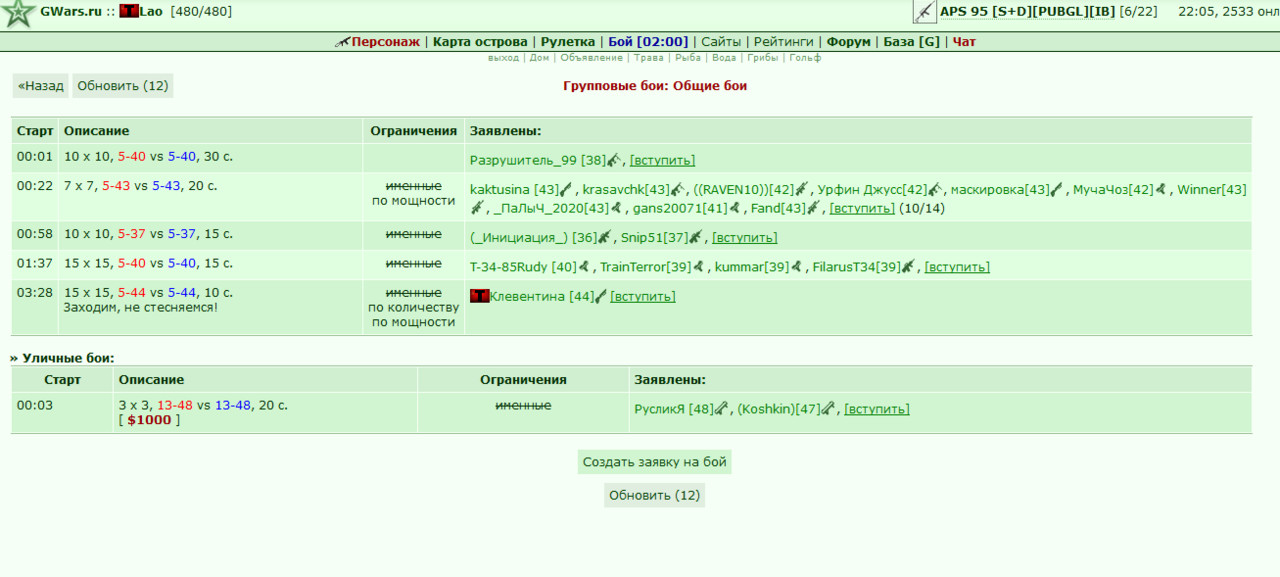Click the Гольф submenu link
Viewport: 1280px width, 577px height.
tap(805, 58)
